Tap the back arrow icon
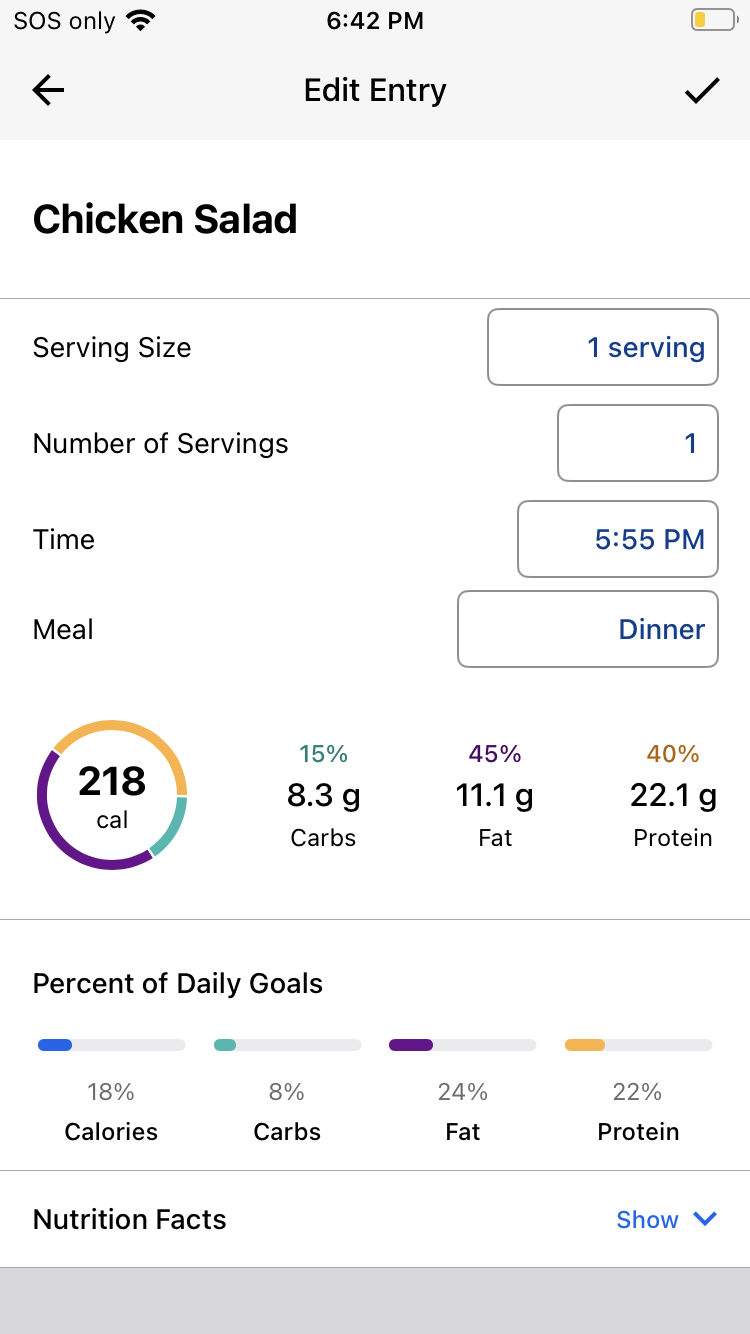 click(x=48, y=91)
